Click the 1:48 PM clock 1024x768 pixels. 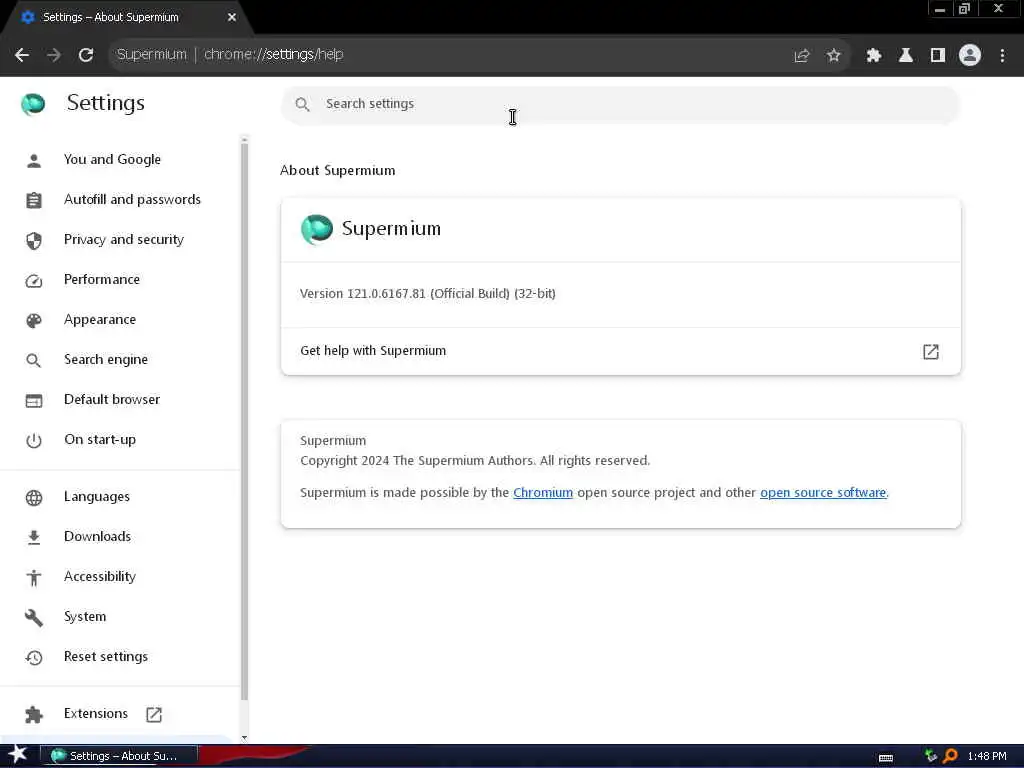(x=987, y=756)
